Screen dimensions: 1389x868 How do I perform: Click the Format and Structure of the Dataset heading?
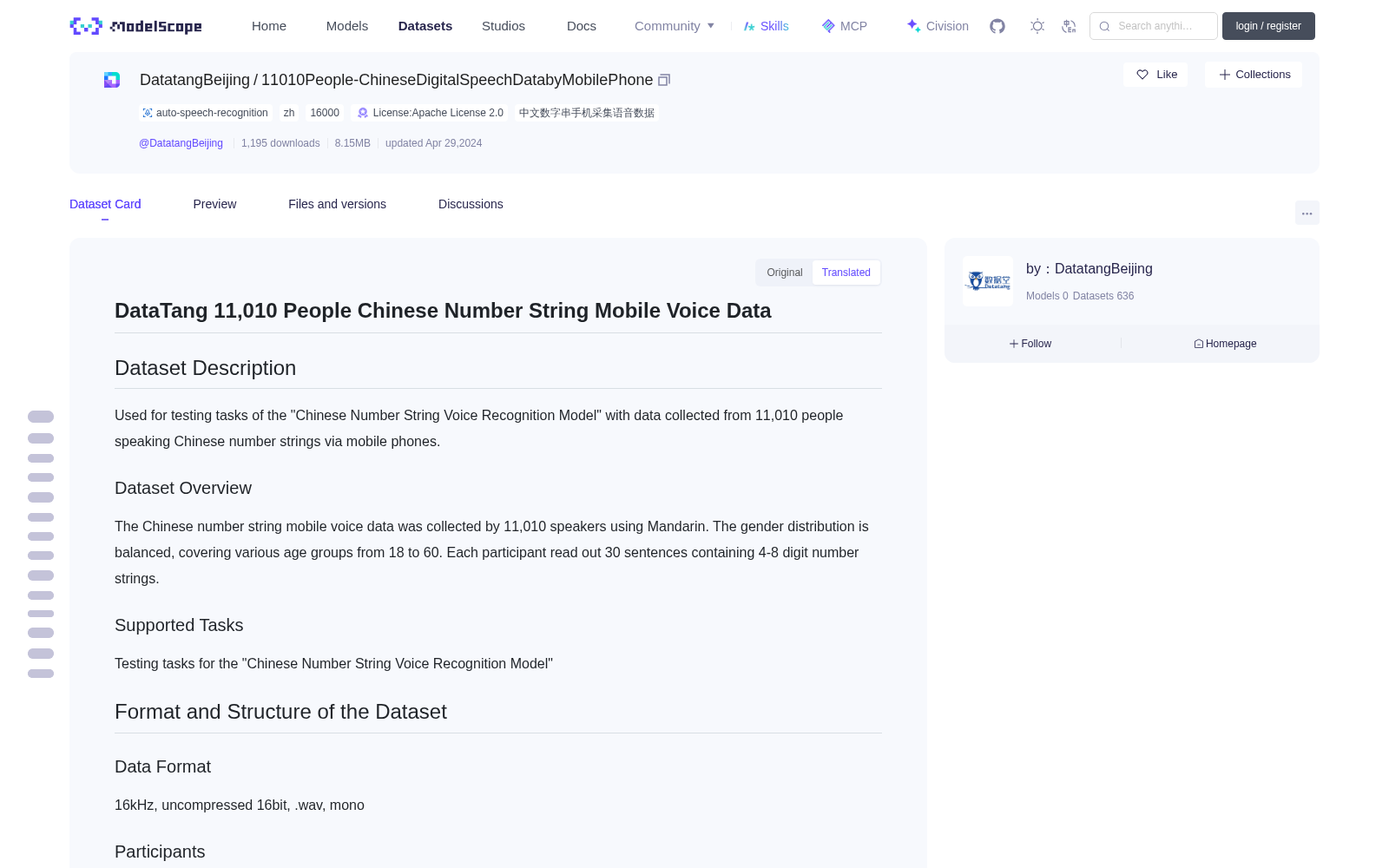click(280, 712)
